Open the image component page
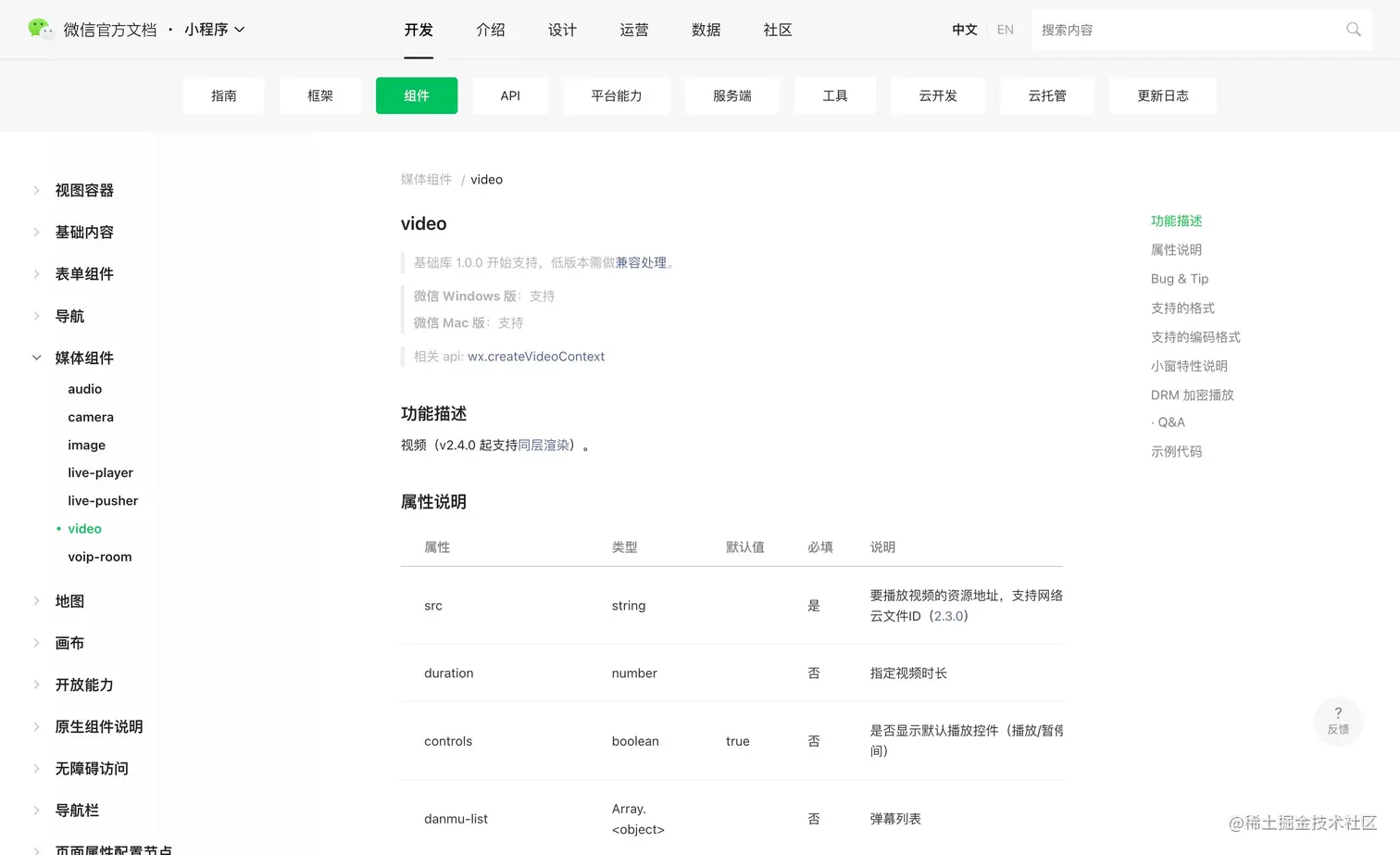The image size is (1400, 855). click(x=86, y=445)
